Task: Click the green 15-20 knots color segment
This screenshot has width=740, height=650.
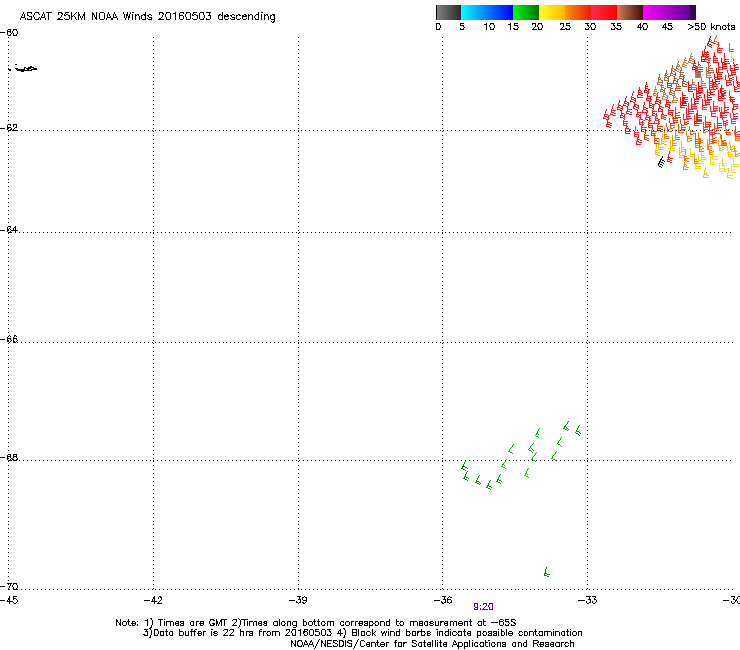Action: tap(526, 12)
